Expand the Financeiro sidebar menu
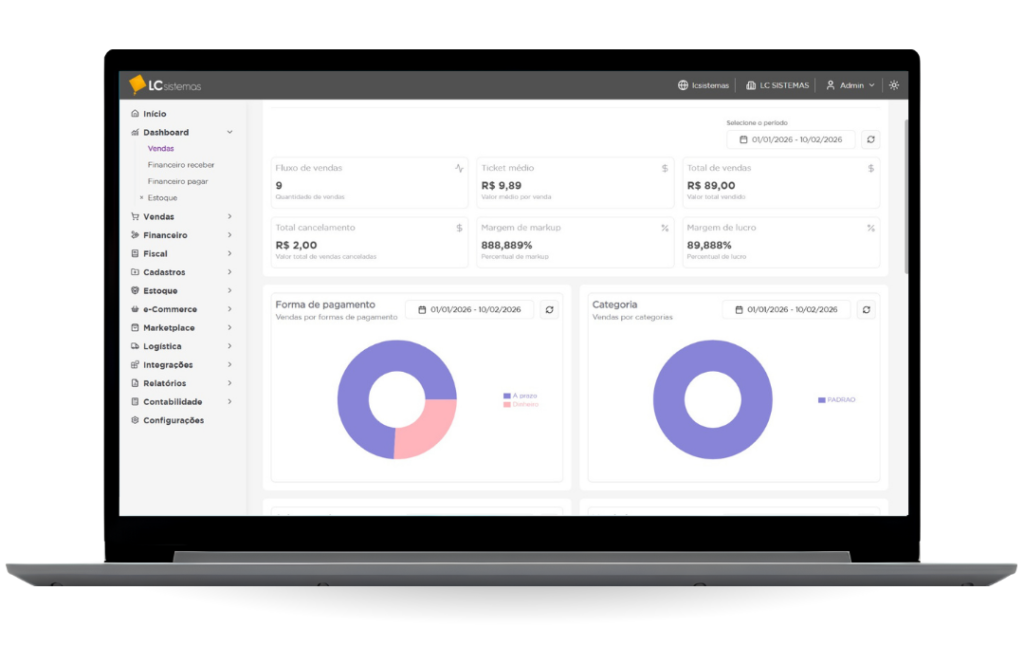The height and width of the screenshot is (664, 1024). 229,235
